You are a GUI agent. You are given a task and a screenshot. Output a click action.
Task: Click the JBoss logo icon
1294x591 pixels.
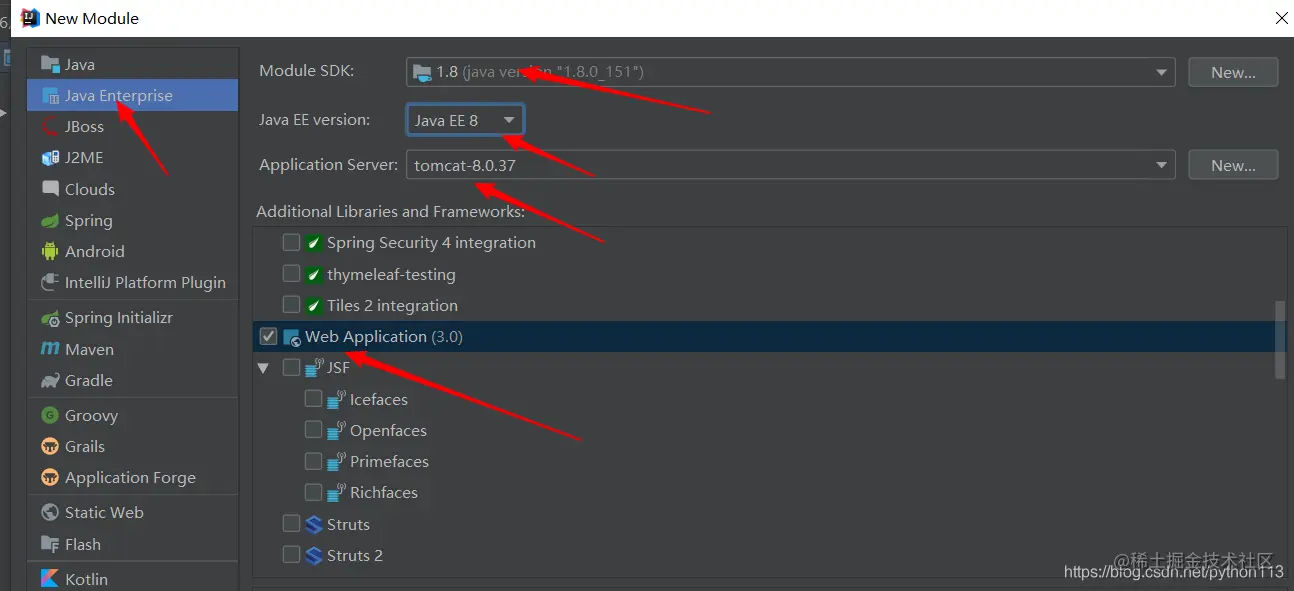click(50, 126)
